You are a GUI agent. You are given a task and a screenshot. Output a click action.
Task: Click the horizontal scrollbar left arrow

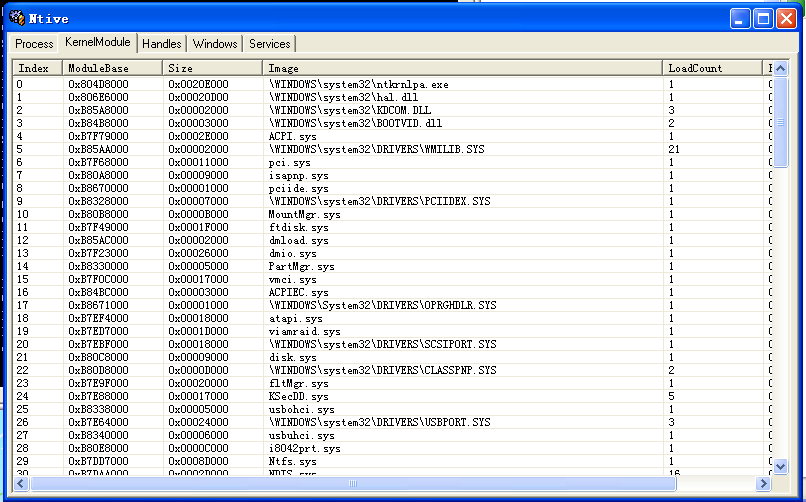[x=21, y=484]
